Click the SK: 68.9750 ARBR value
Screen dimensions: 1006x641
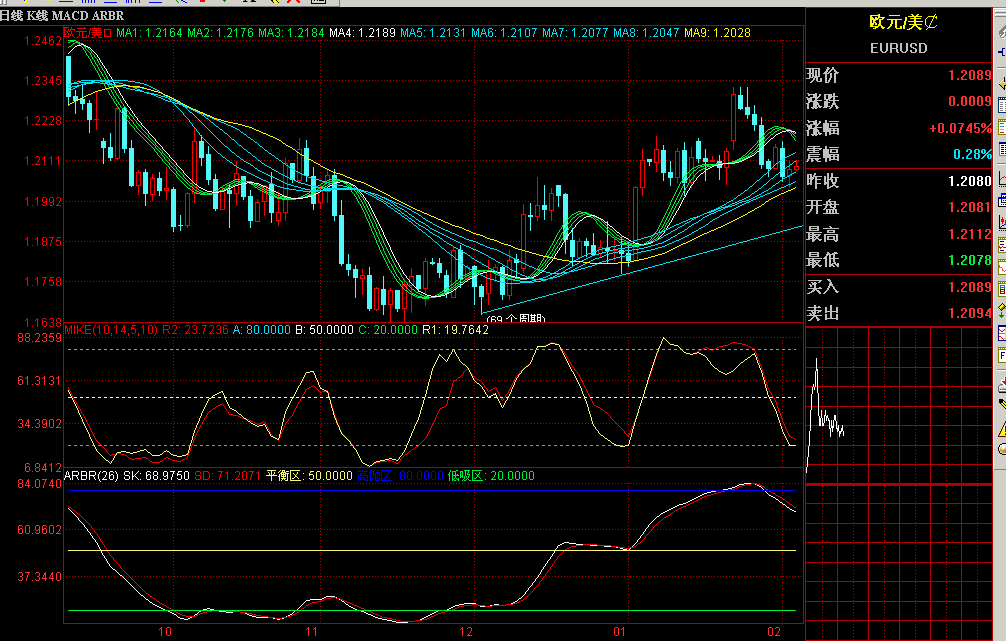[157, 476]
